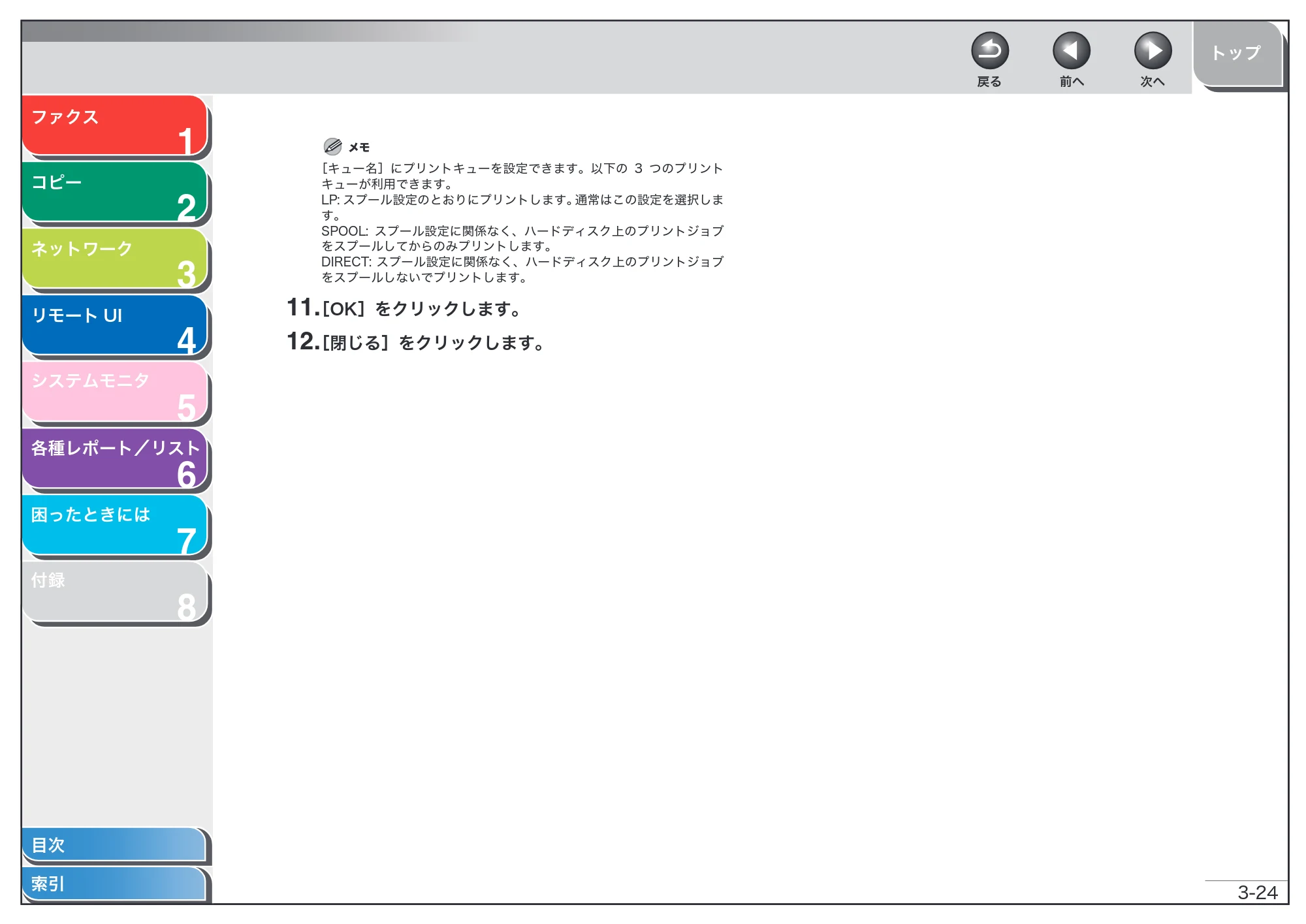Click the 戻る (back) arrow icon
1306x924 pixels.
pyautogui.click(x=989, y=51)
